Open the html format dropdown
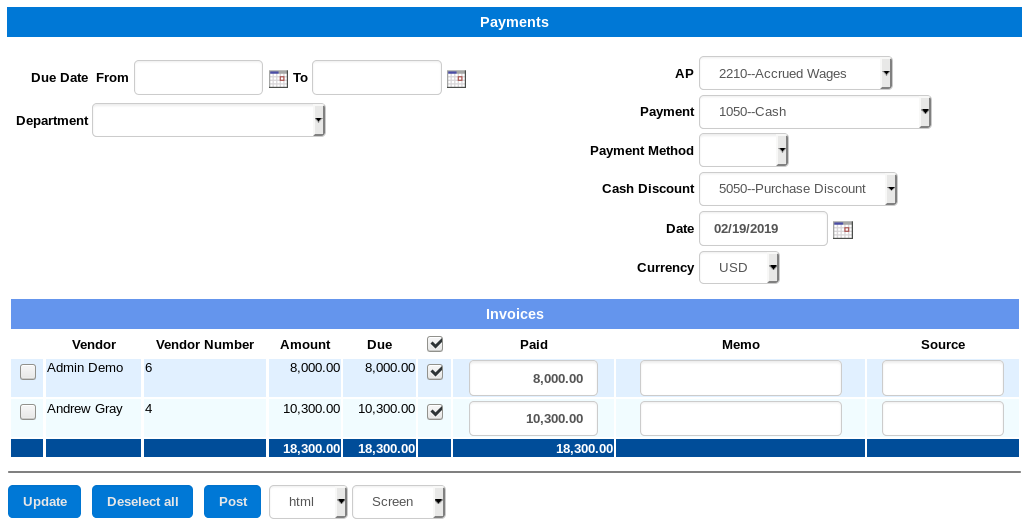 point(308,502)
